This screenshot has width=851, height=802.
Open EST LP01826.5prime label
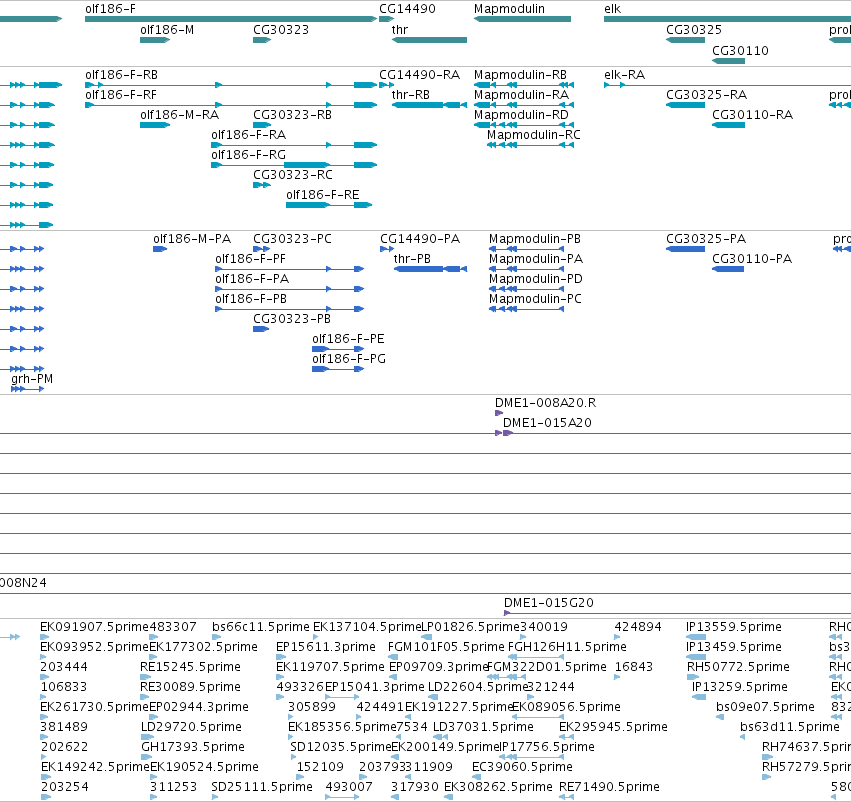tap(471, 627)
